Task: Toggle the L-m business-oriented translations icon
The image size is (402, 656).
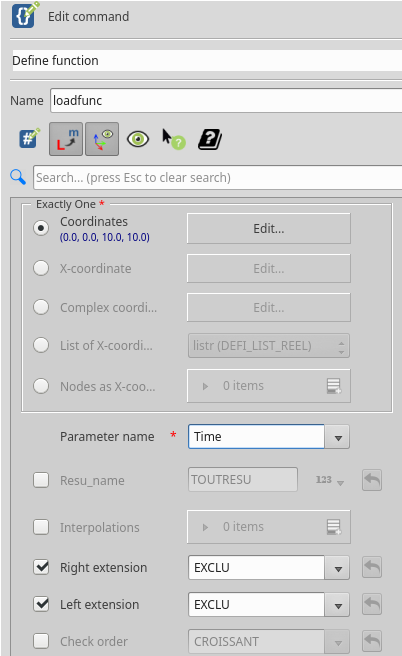Action: tap(66, 139)
